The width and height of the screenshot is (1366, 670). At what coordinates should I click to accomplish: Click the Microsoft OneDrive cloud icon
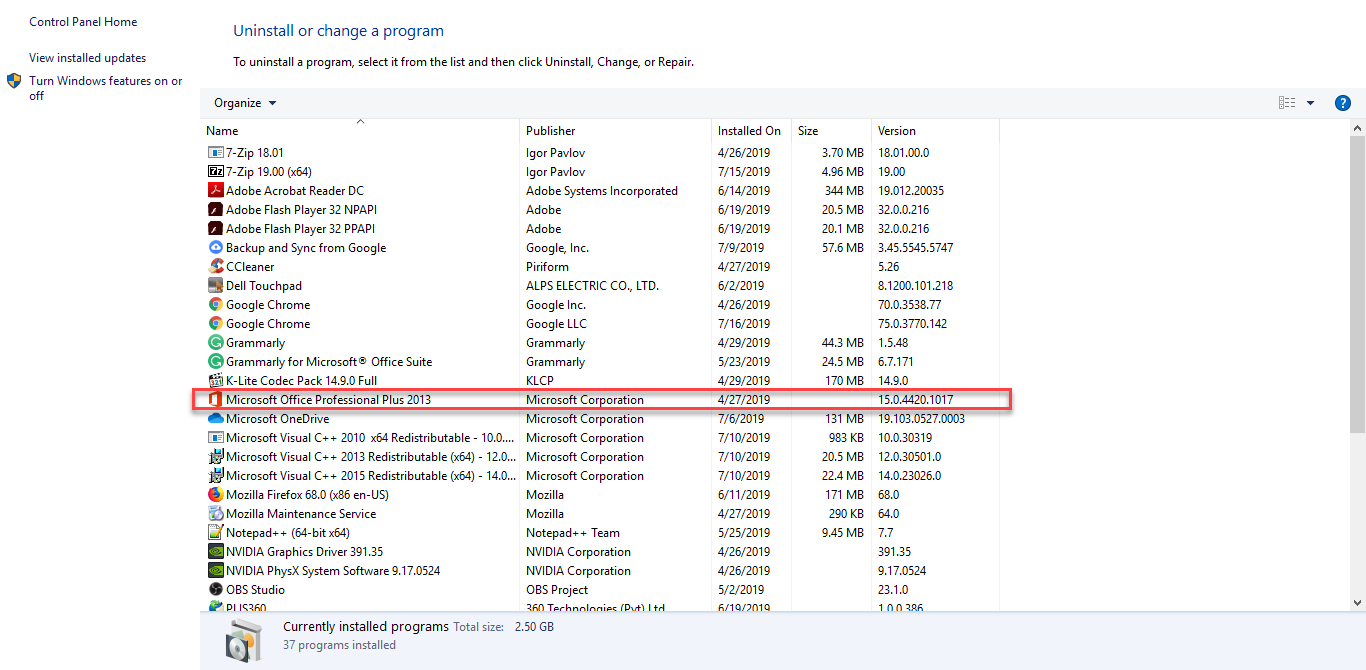click(216, 419)
